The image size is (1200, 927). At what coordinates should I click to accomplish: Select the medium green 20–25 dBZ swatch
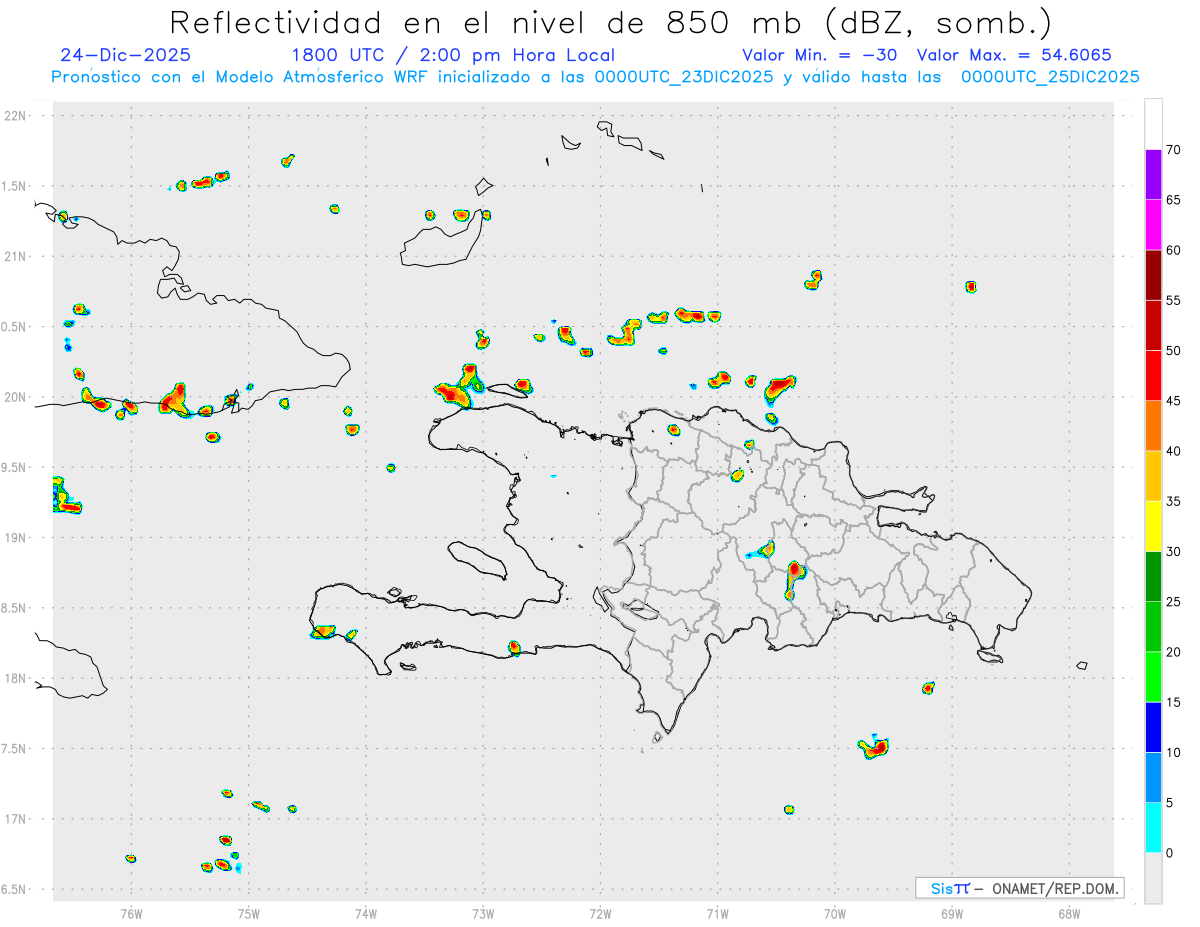pyautogui.click(x=1153, y=627)
